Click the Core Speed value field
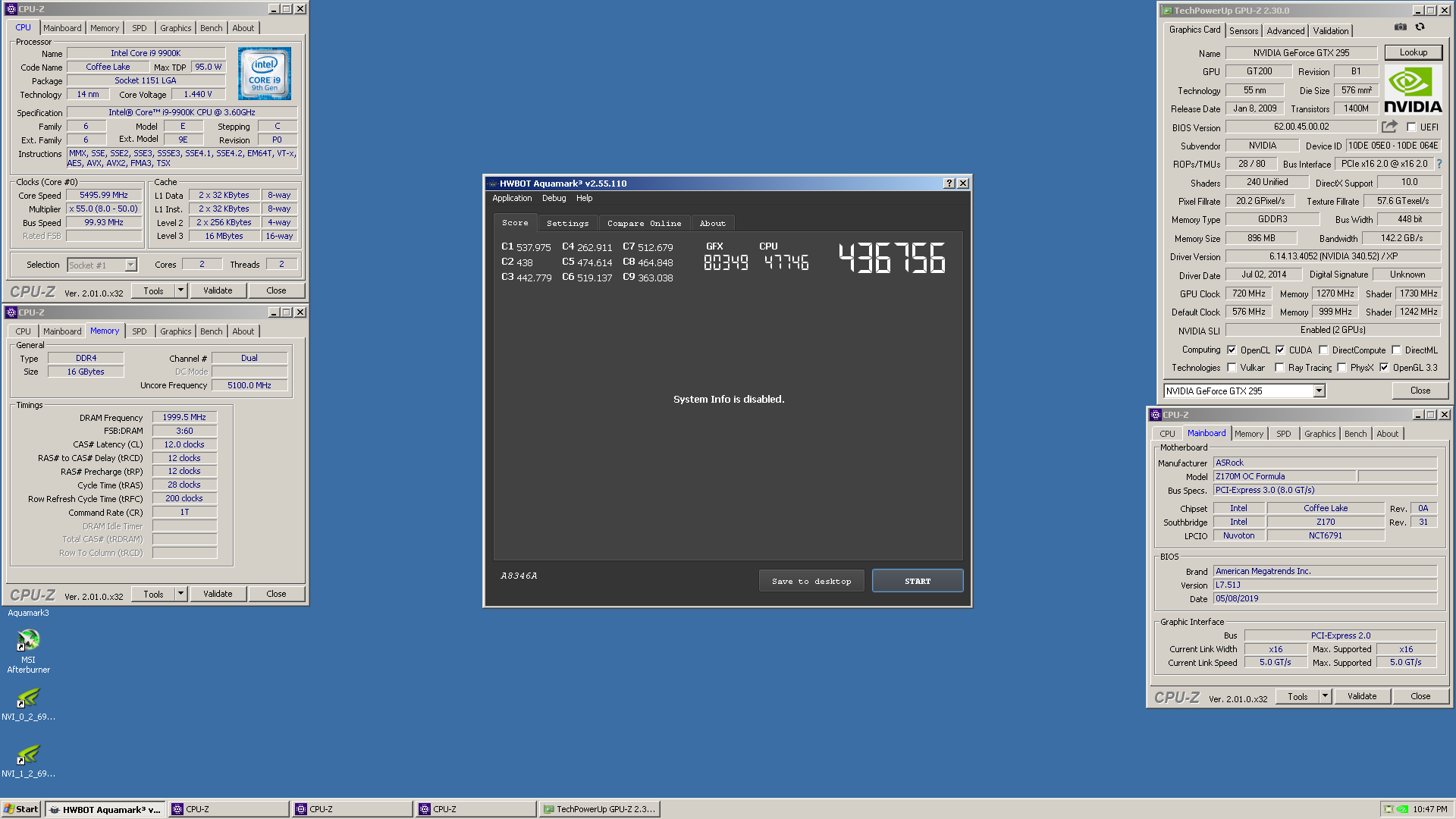The height and width of the screenshot is (819, 1456). [104, 195]
